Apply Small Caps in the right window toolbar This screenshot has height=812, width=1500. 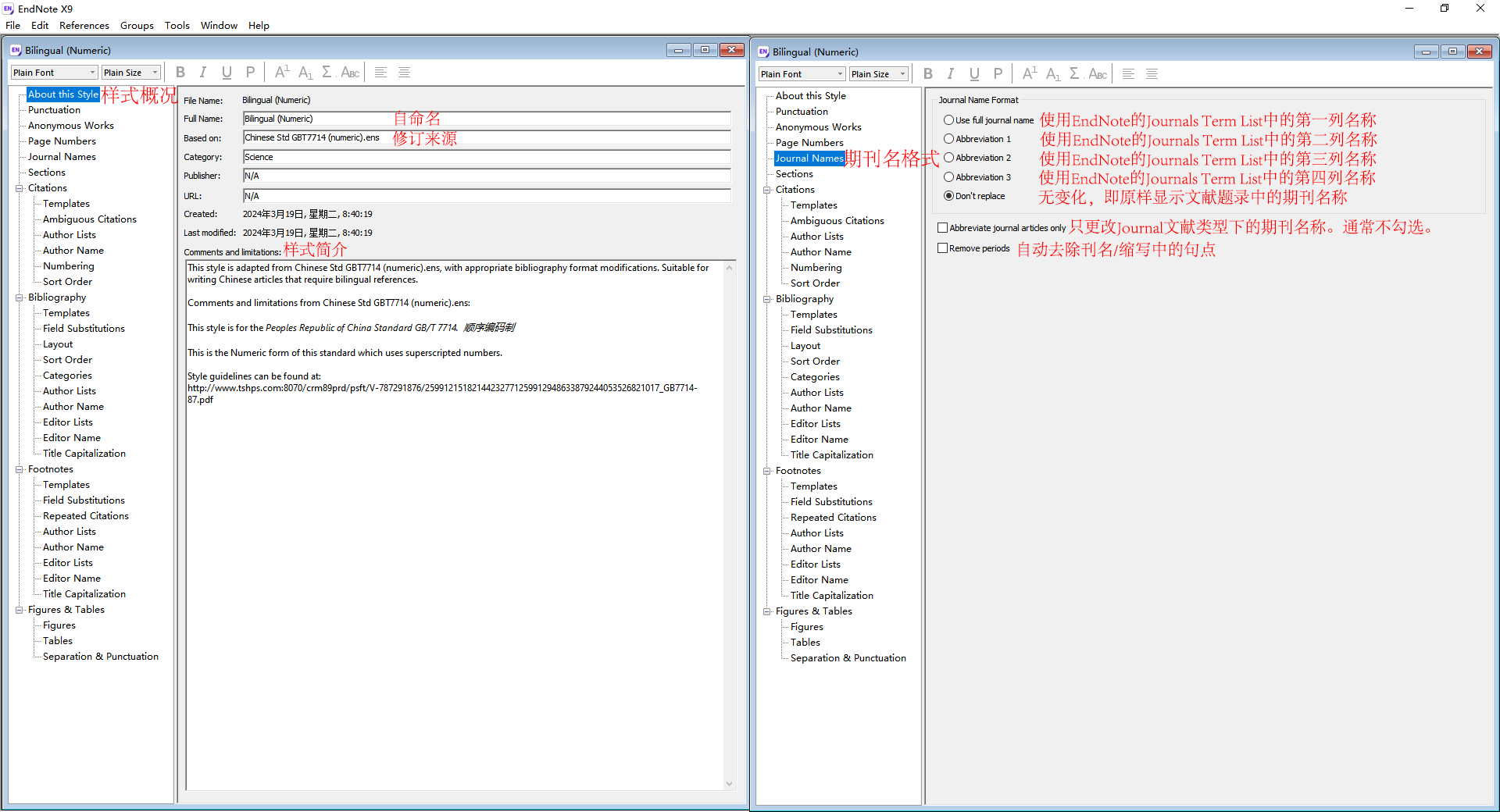[1098, 74]
